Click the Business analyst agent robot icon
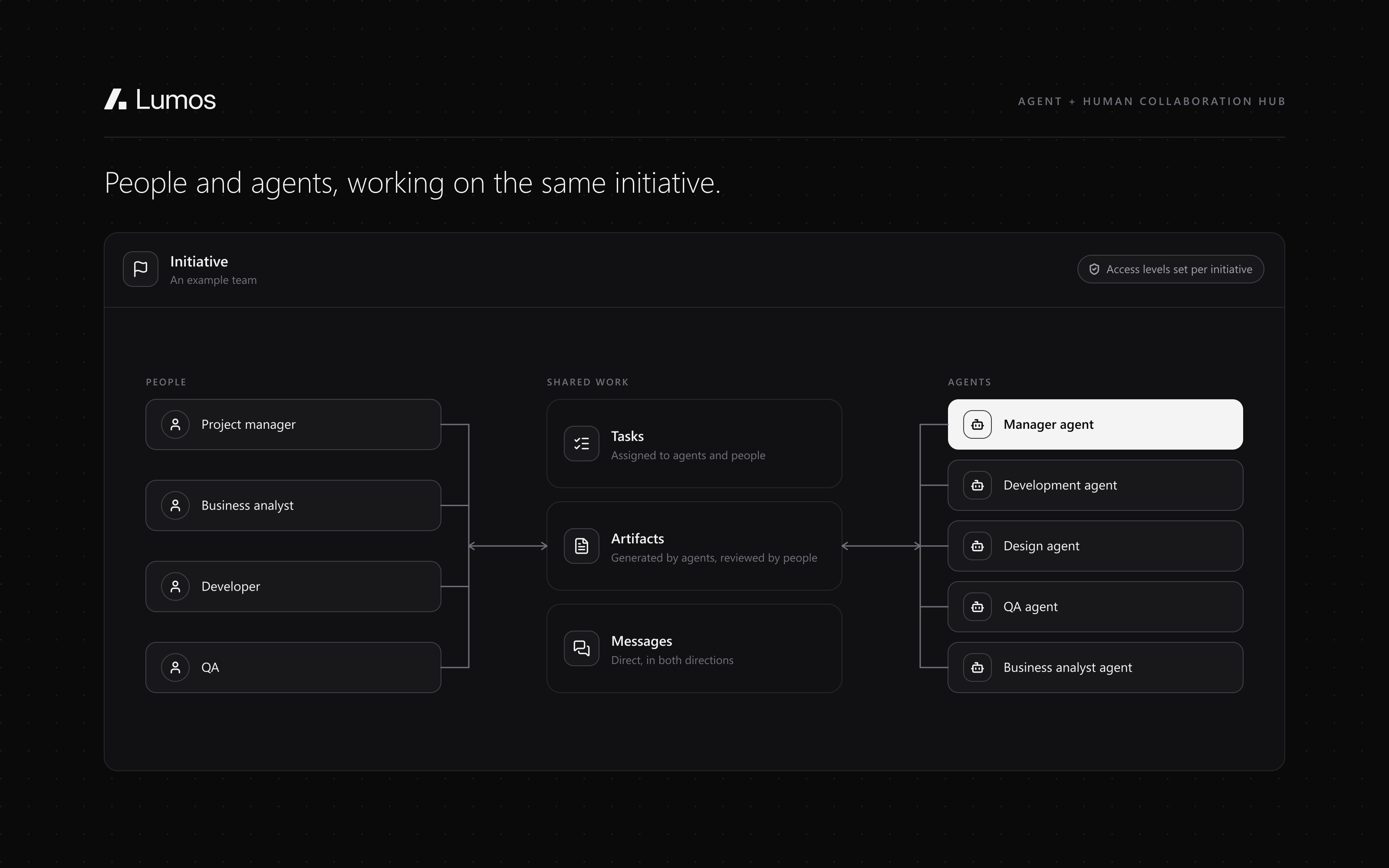 pyautogui.click(x=978, y=667)
